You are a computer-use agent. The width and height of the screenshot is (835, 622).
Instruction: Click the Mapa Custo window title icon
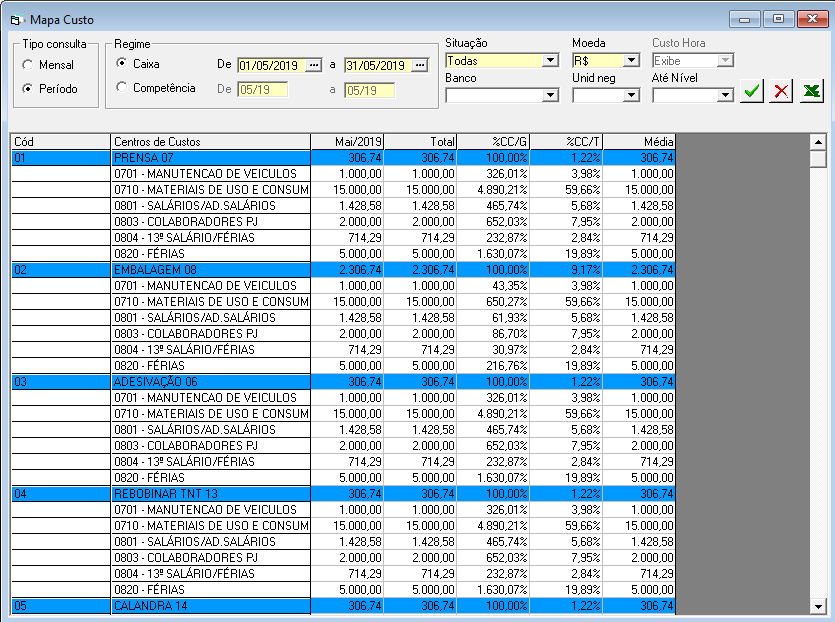[x=17, y=19]
